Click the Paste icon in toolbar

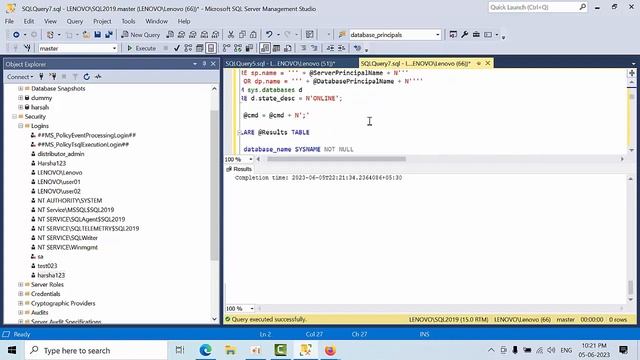(x=253, y=35)
